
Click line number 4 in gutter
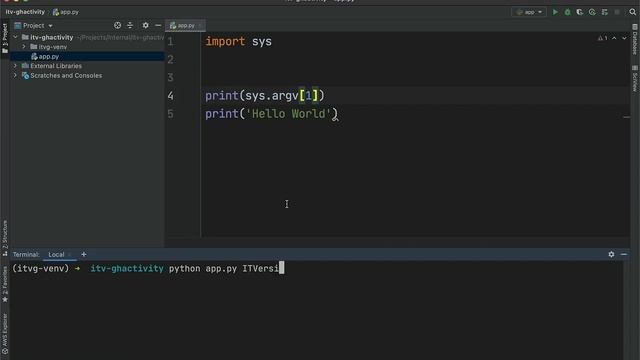(x=171, y=96)
